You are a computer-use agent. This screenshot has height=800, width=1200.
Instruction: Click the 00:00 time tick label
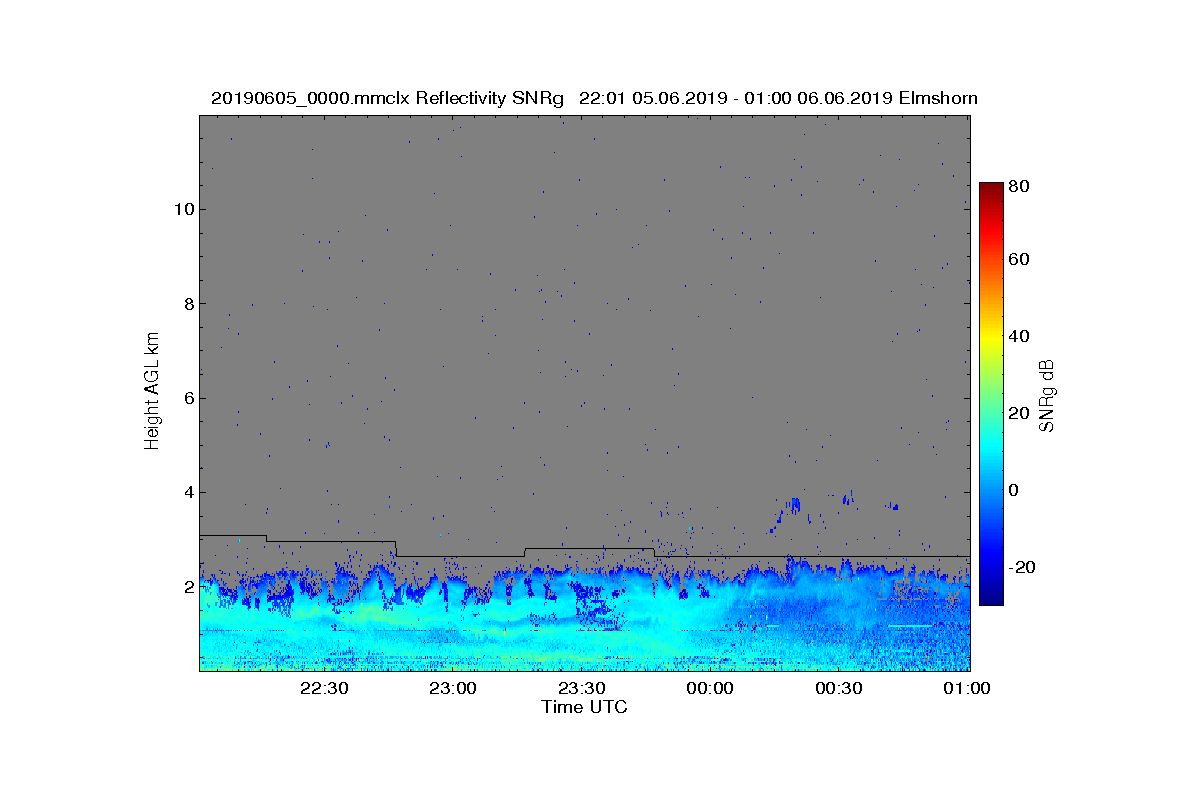coord(710,688)
